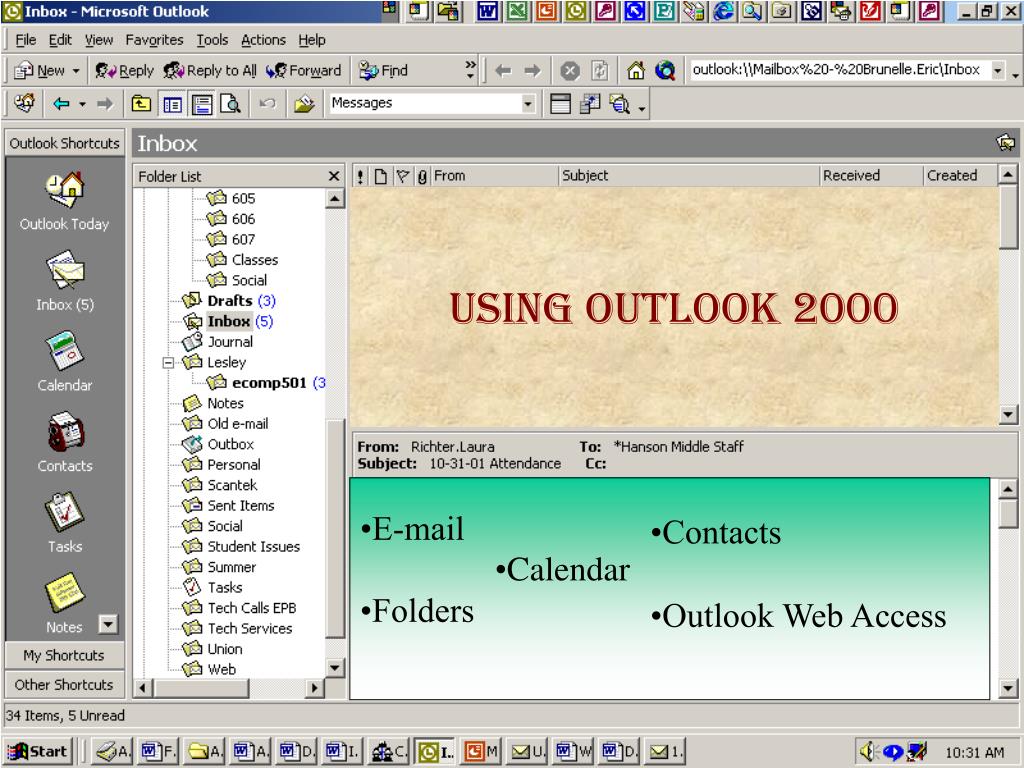Open the Edit menu
This screenshot has width=1024, height=768.
(x=60, y=40)
